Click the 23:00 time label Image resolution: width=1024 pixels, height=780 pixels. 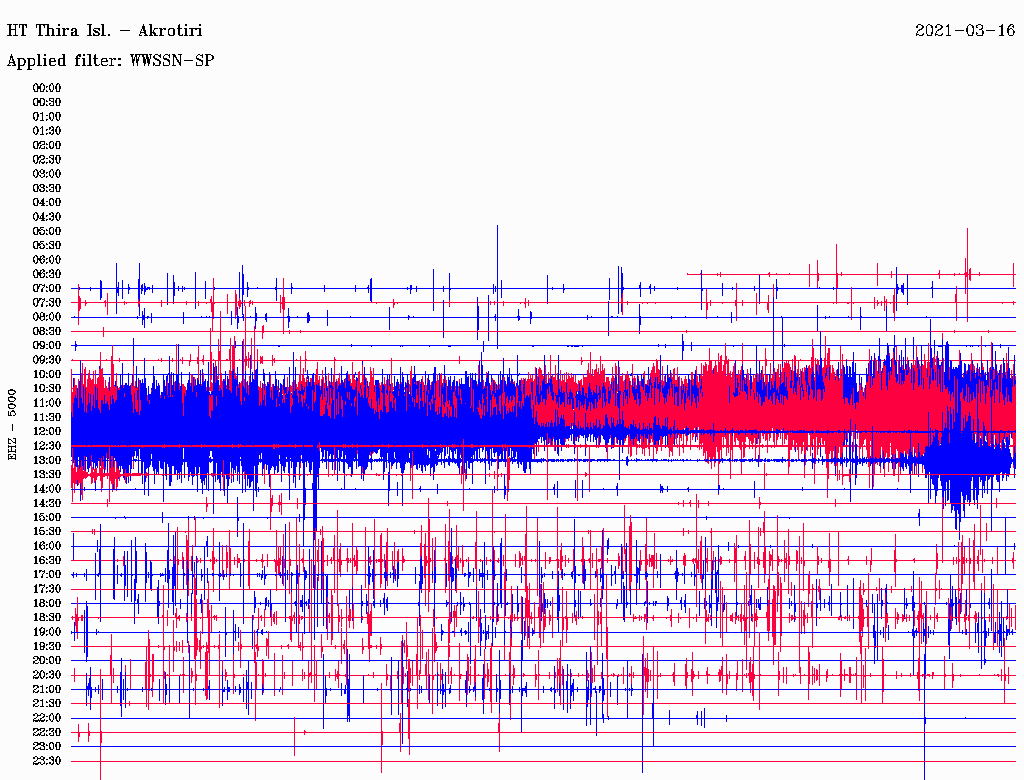point(47,747)
